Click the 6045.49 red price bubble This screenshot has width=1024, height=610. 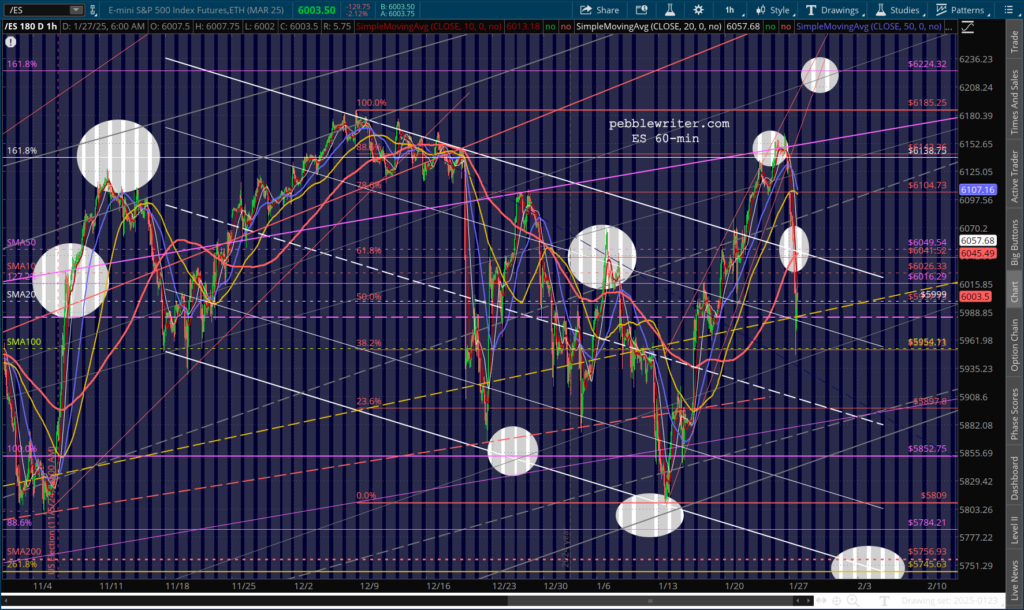coord(977,253)
